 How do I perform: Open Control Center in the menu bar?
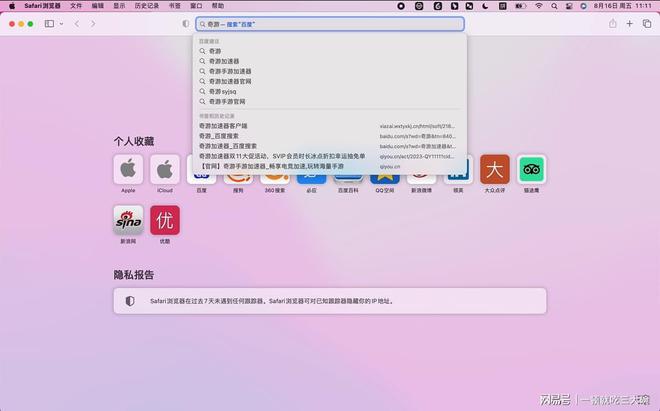point(569,6)
